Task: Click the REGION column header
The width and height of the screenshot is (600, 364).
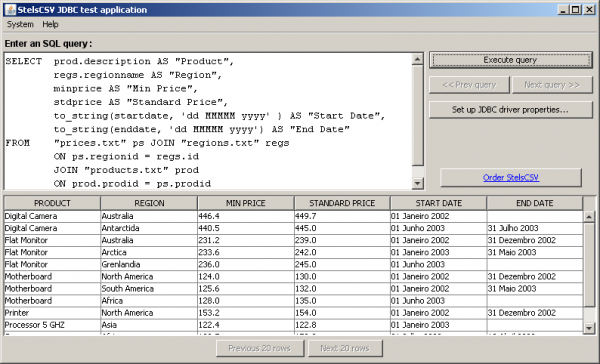Action: [x=149, y=203]
